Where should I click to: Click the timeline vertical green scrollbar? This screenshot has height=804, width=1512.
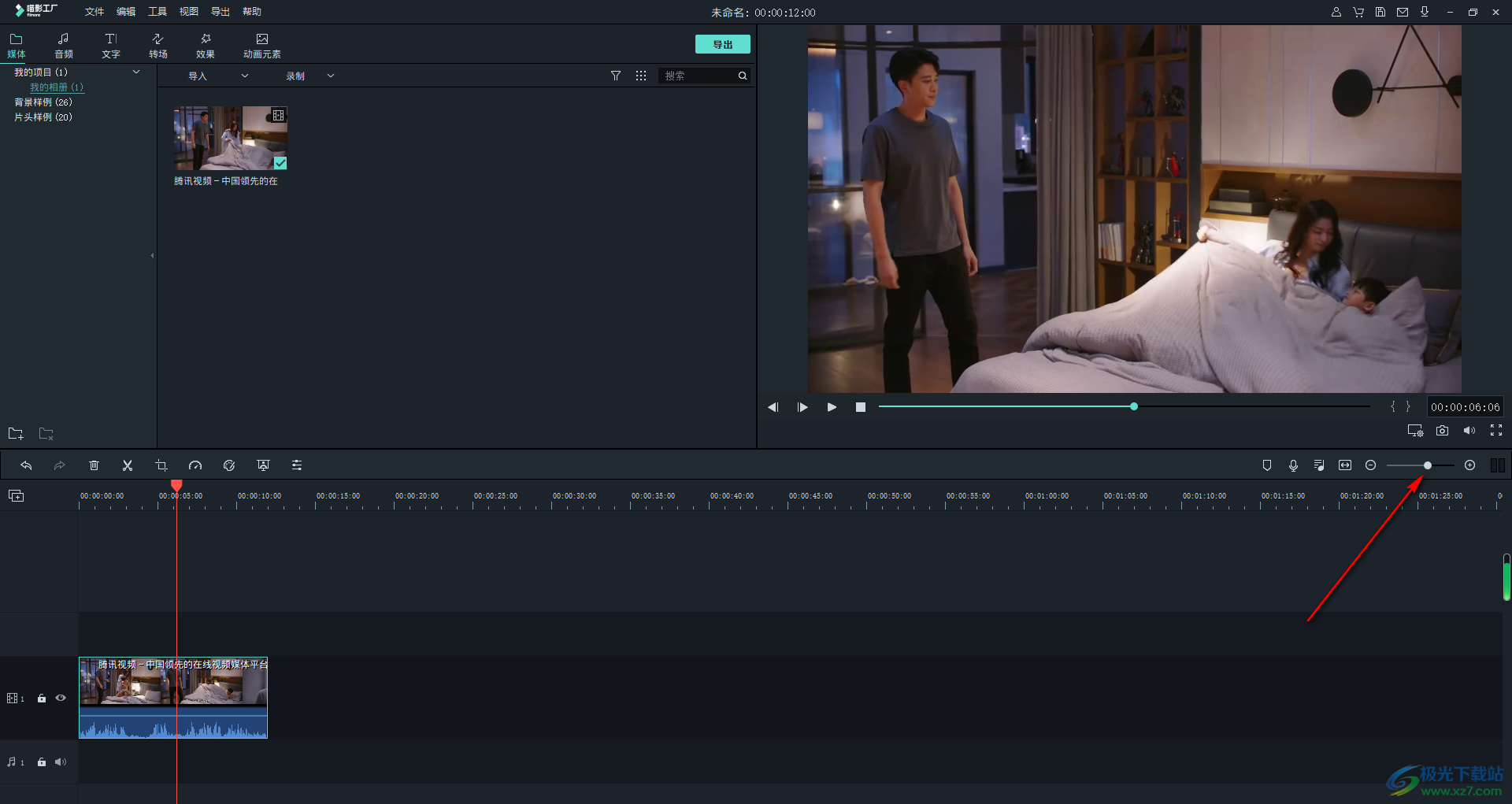point(1506,577)
